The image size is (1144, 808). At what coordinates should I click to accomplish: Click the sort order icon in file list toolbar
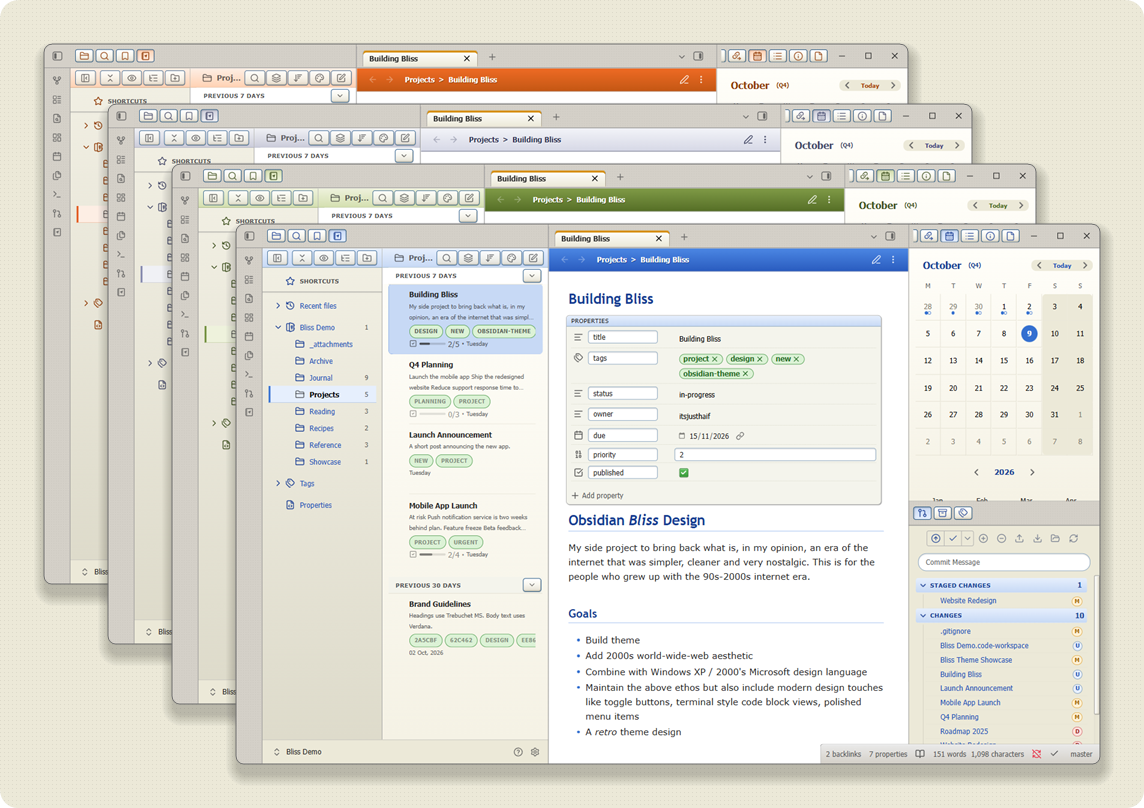coord(490,258)
